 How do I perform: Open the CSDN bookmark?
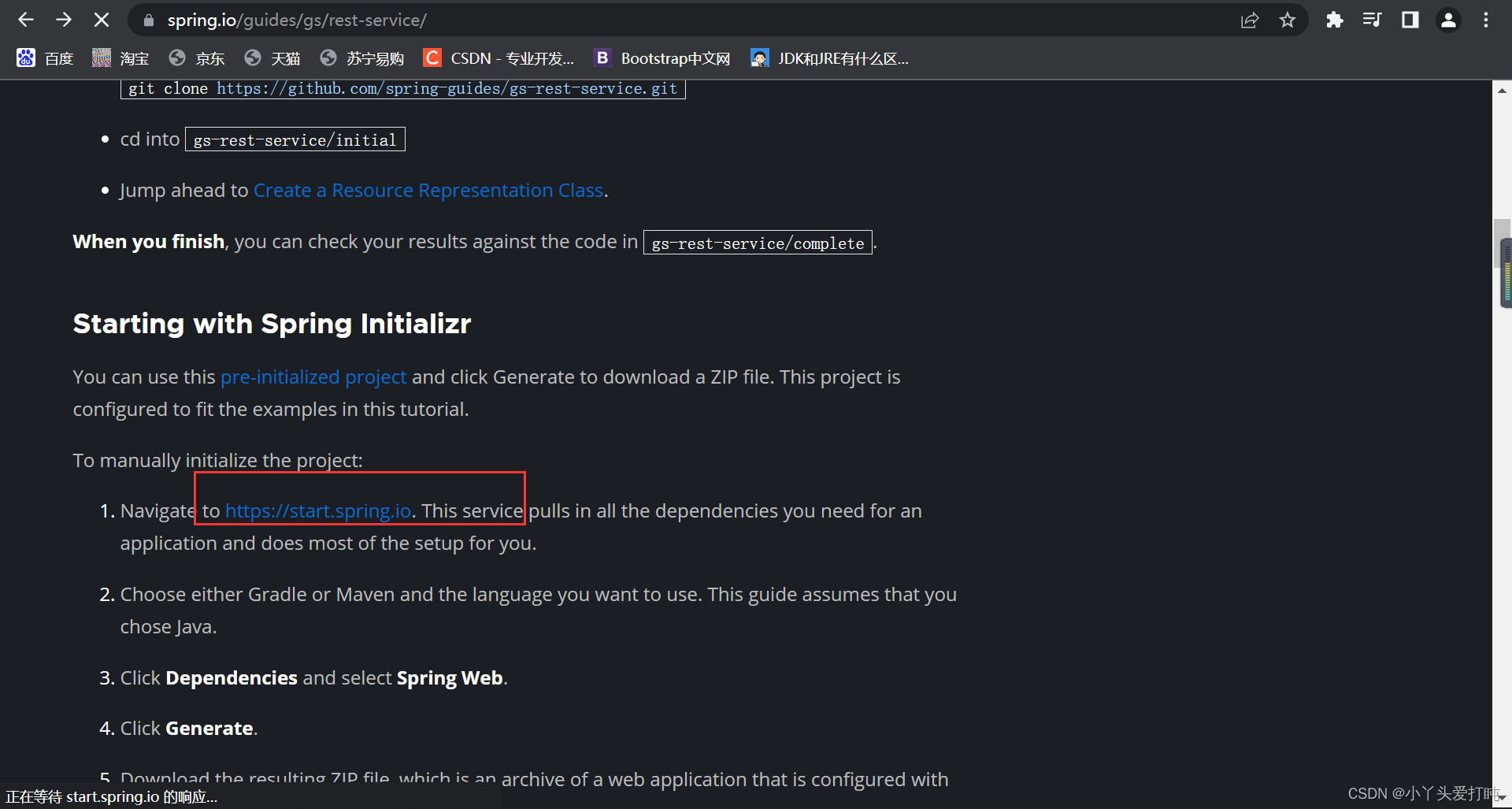[x=498, y=58]
